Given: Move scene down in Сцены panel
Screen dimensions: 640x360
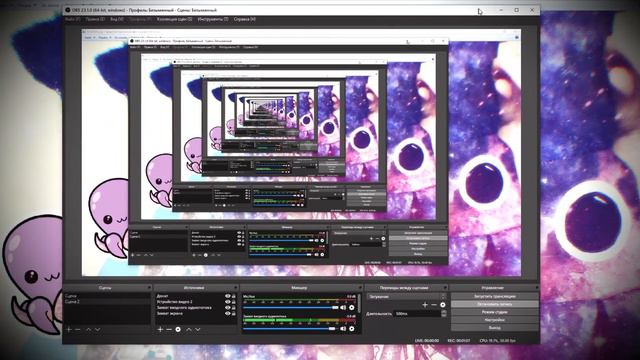Looking at the screenshot, I should 98,329.
